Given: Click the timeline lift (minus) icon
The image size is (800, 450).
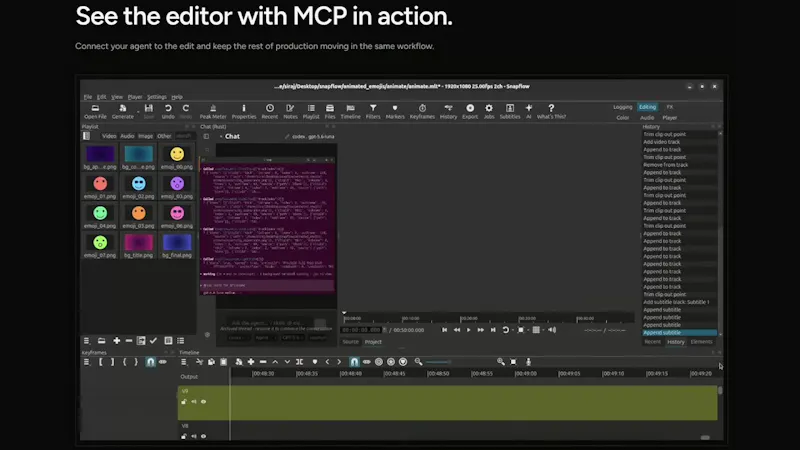Looking at the screenshot, I should pyautogui.click(x=263, y=362).
